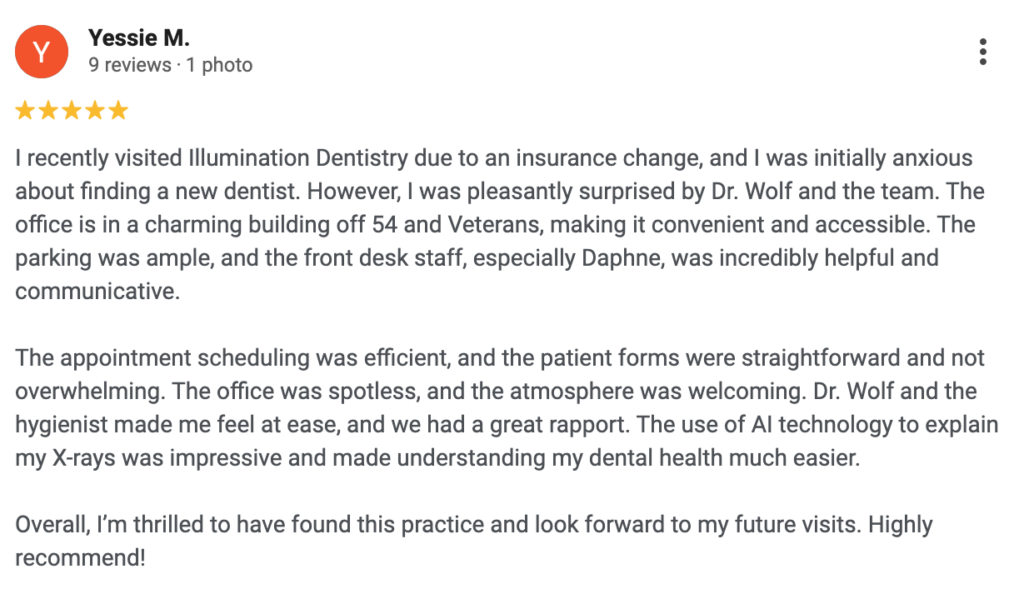Click Yessie M.'s orange Y avatar
Image resolution: width=1024 pixels, height=589 pixels.
[x=41, y=52]
